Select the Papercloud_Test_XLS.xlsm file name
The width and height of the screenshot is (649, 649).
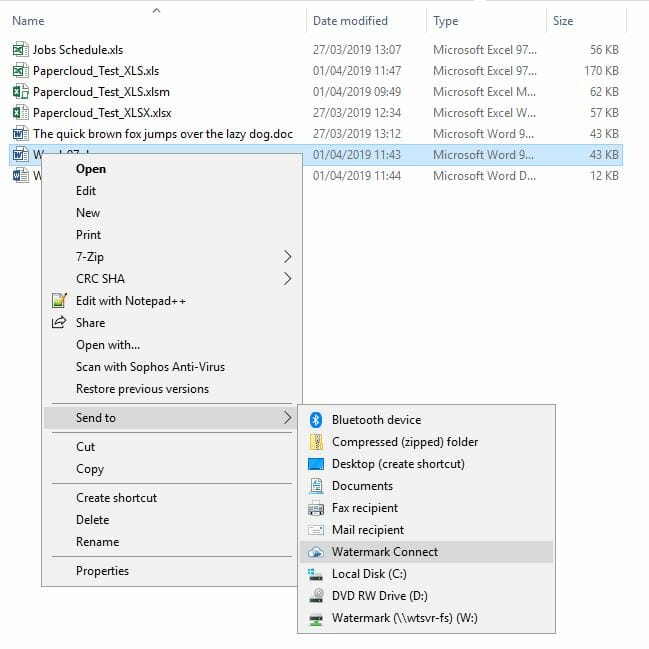tap(101, 91)
